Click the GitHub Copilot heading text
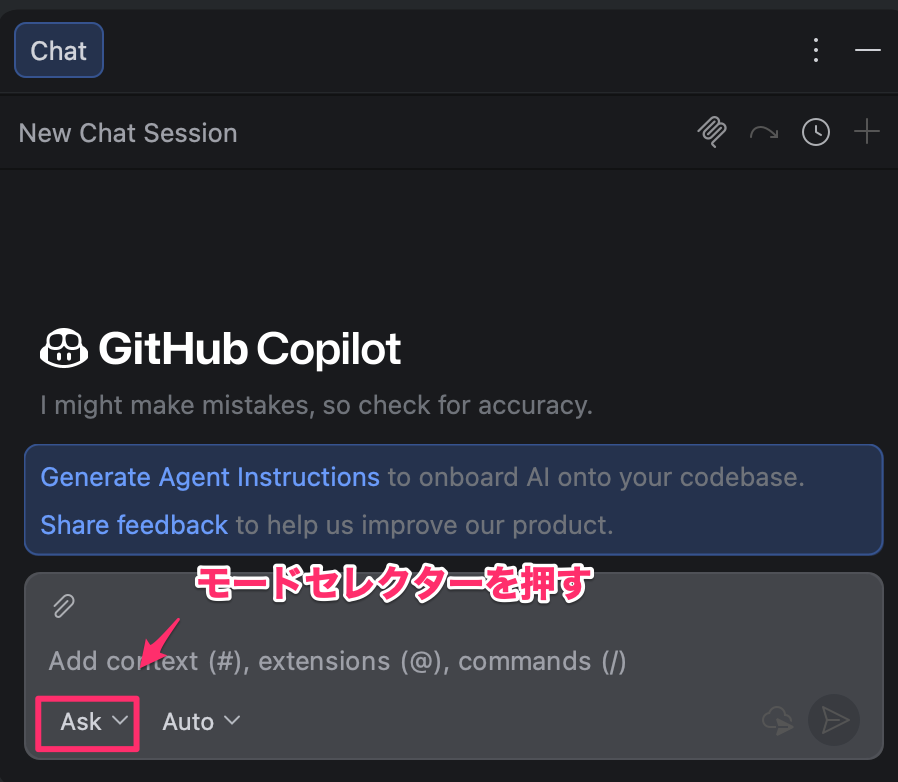 (250, 349)
